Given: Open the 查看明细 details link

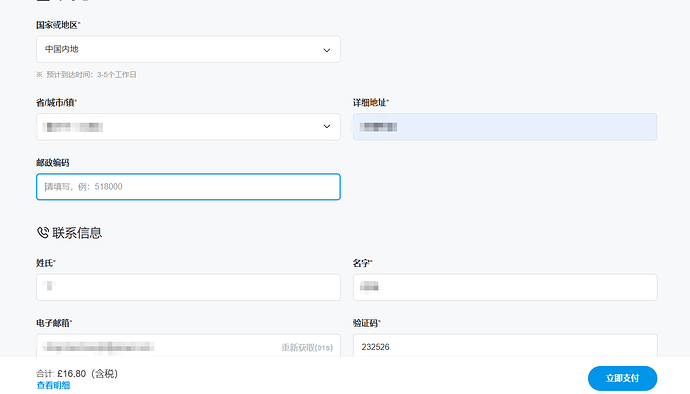Looking at the screenshot, I should click(x=53, y=386).
